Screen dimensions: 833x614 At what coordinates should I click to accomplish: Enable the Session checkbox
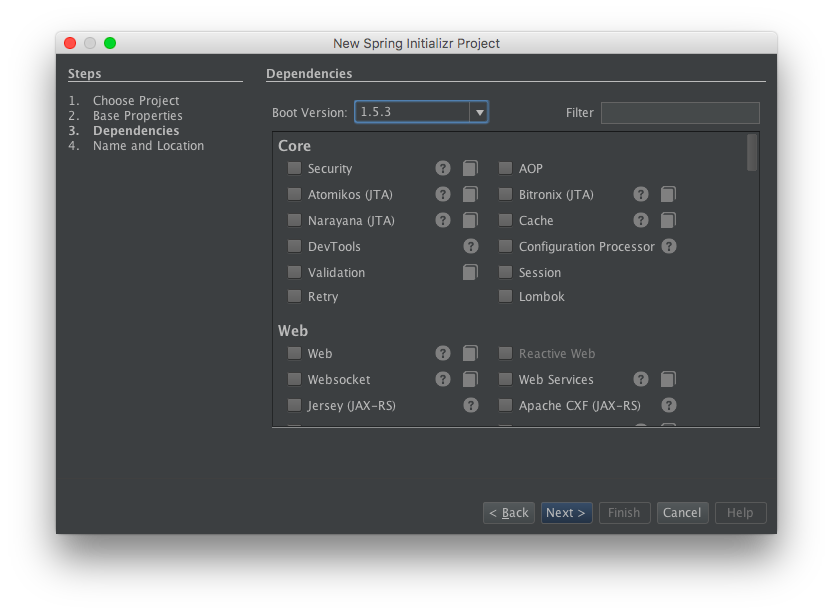point(505,272)
